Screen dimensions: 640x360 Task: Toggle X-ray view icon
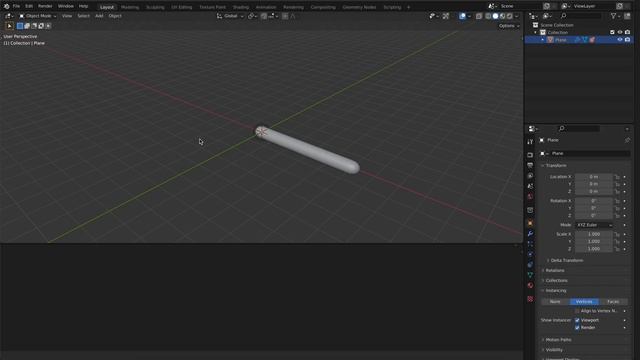pos(479,16)
